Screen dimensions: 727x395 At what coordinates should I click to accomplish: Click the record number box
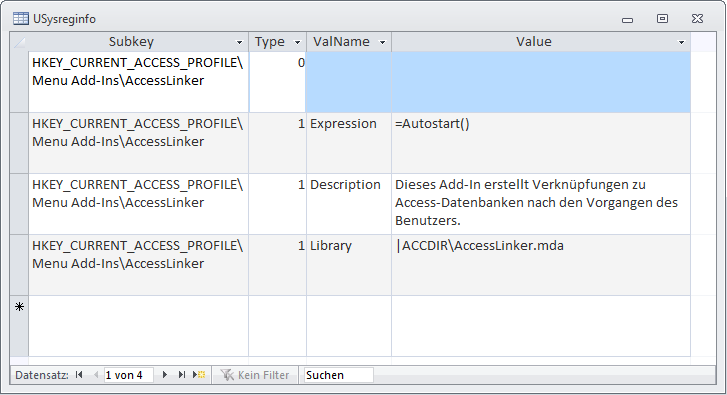click(x=128, y=375)
